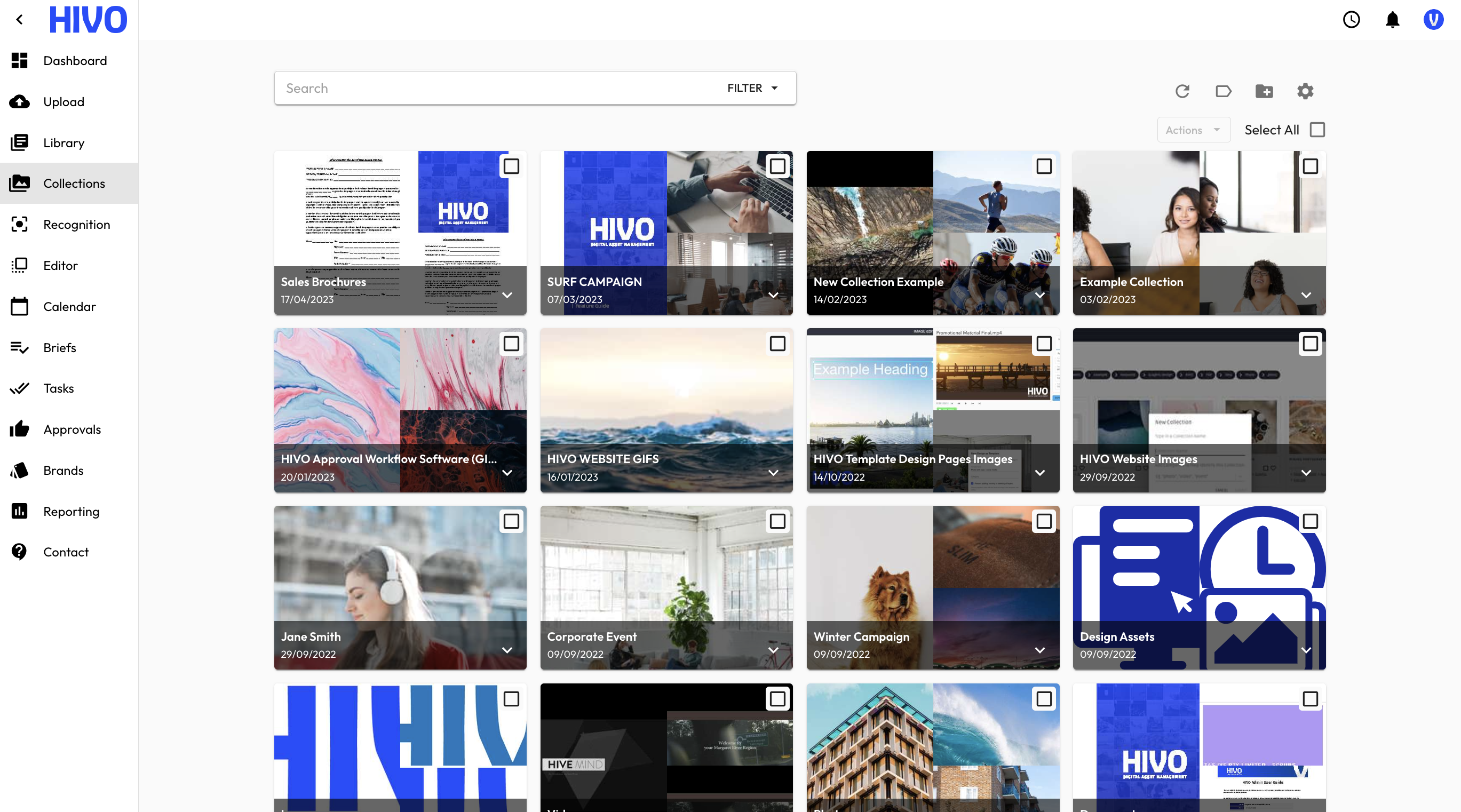1461x812 pixels.
Task: Tick the Winter Campaign collection checkbox
Action: (1044, 521)
